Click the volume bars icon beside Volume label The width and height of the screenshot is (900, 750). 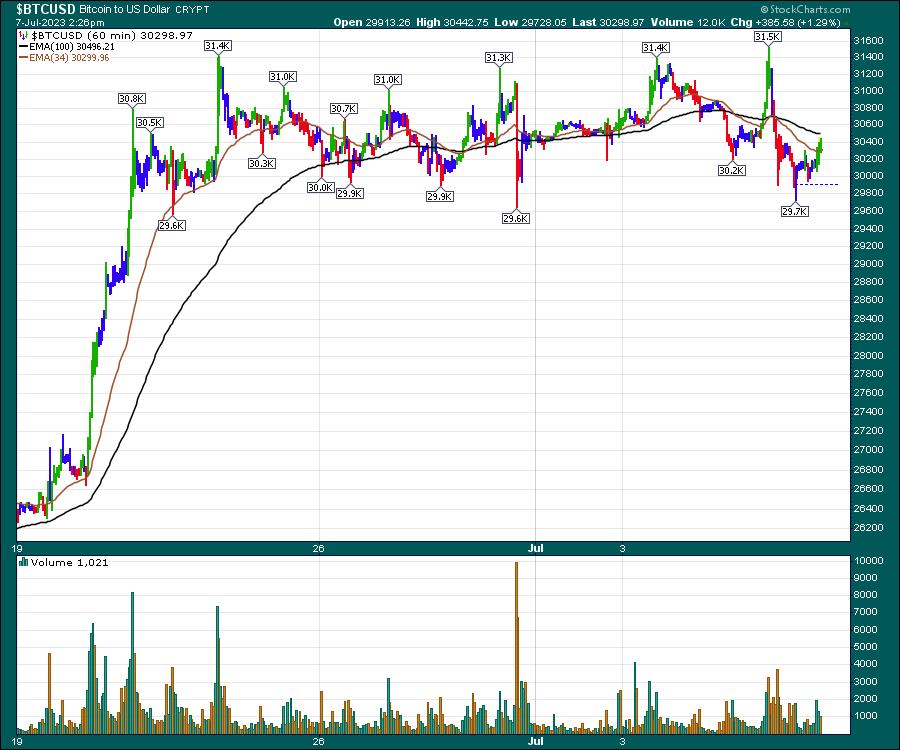(23, 563)
